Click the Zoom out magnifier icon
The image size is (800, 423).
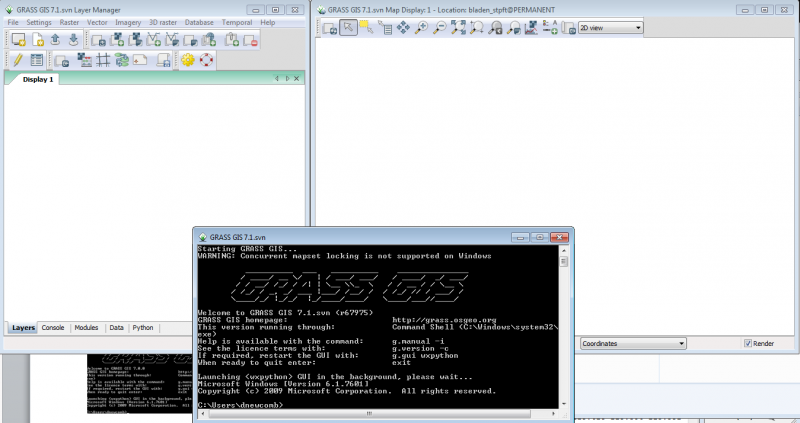click(439, 27)
